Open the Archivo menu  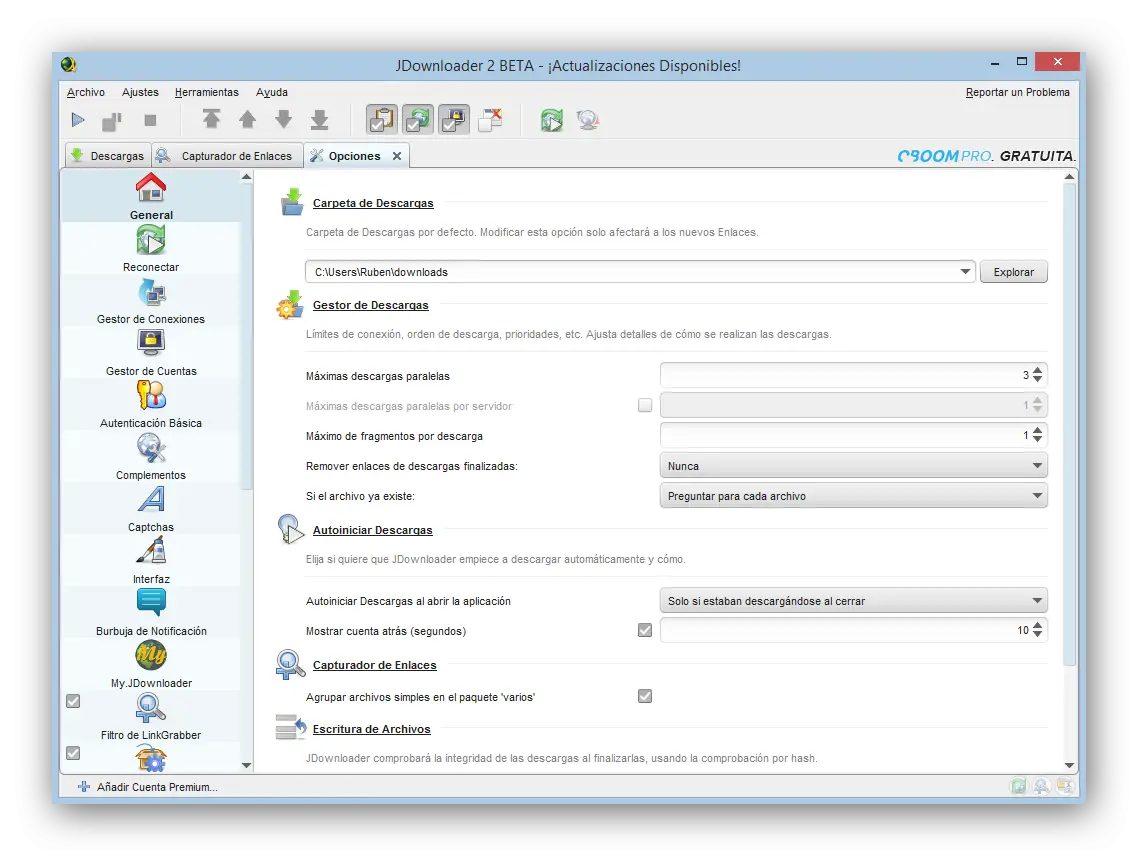[86, 92]
